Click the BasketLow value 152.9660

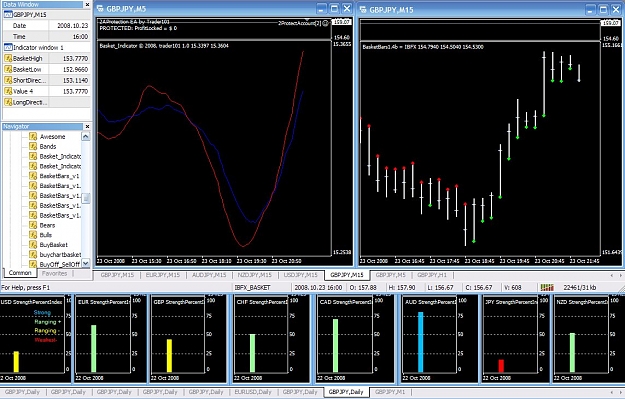tap(75, 69)
